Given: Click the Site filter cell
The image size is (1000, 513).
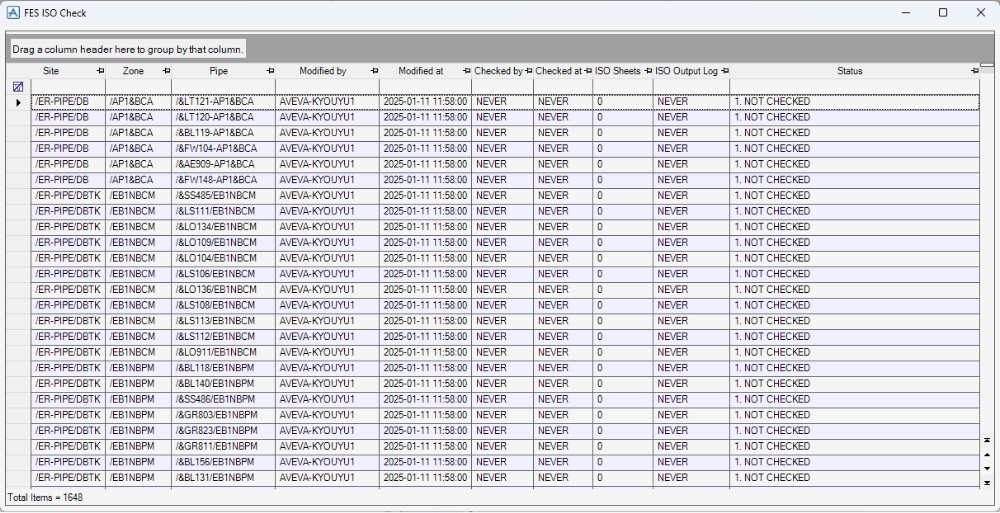Looking at the screenshot, I should tap(67, 87).
